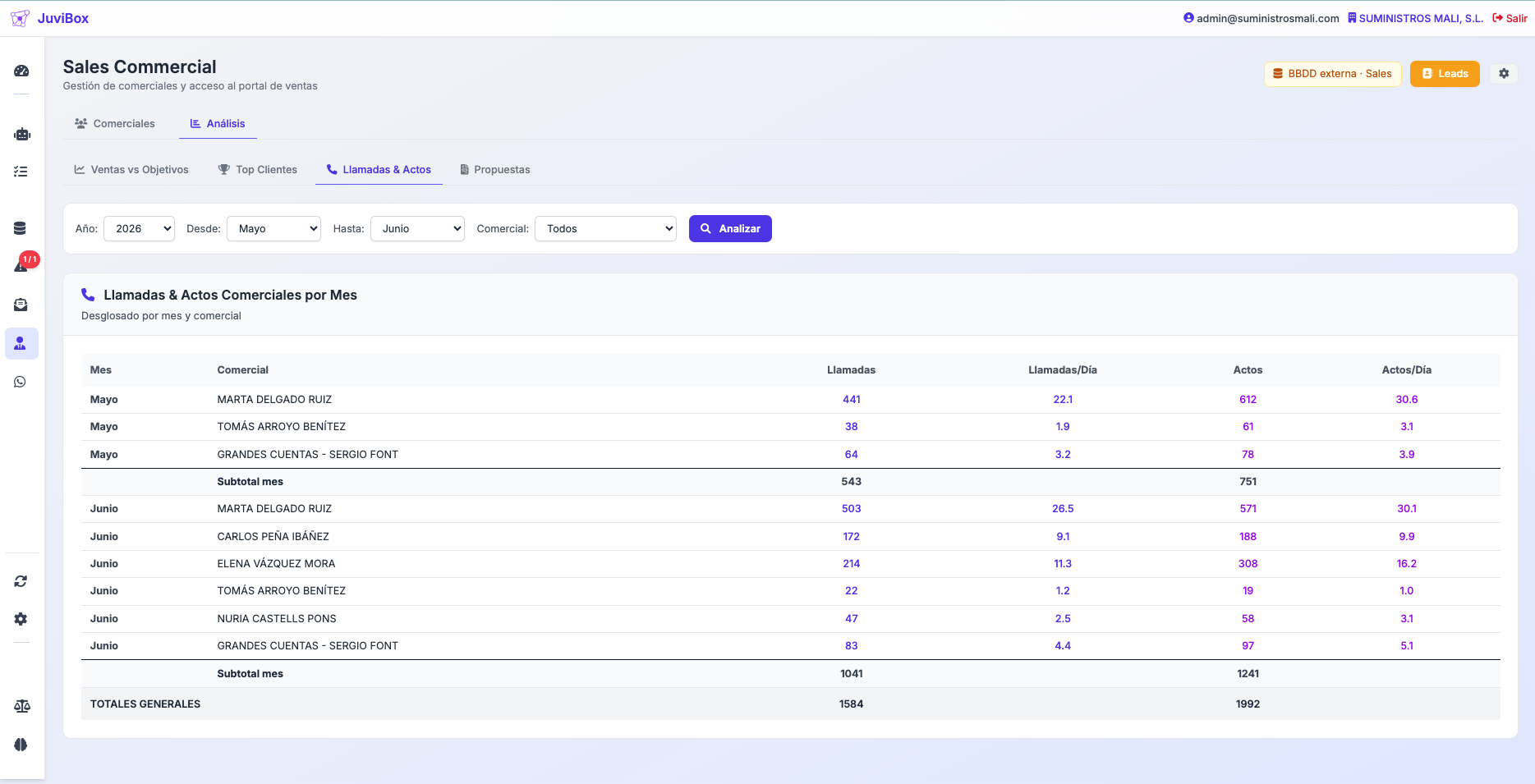
Task: Expand the Comercial dropdown showing Todos
Action: 605,229
